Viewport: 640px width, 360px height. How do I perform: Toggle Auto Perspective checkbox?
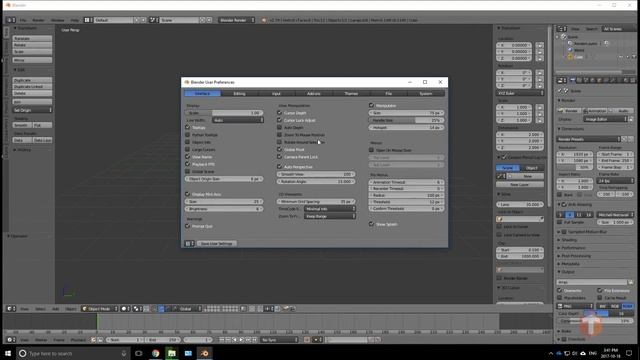click(280, 167)
